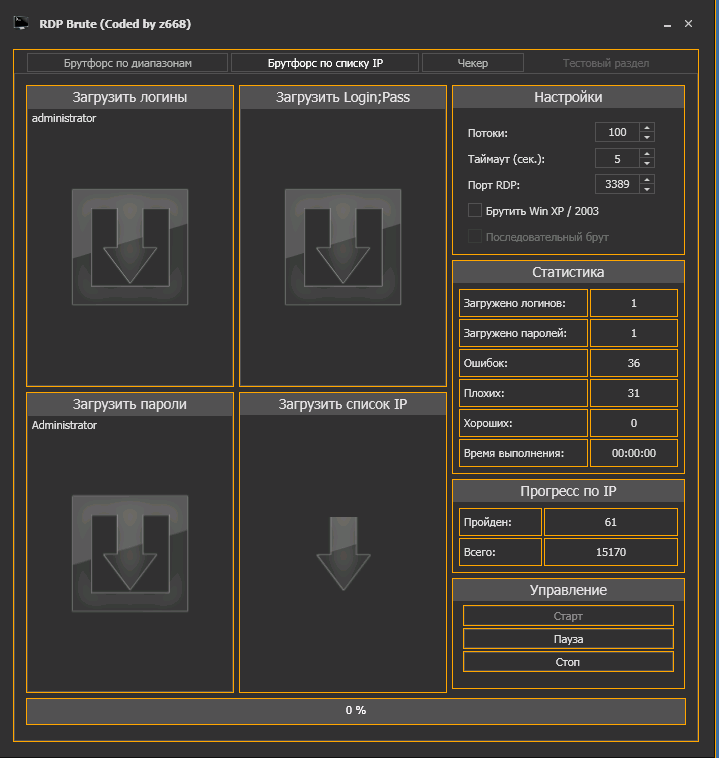Toggle the Последовательный брут checkbox

pyautogui.click(x=475, y=237)
